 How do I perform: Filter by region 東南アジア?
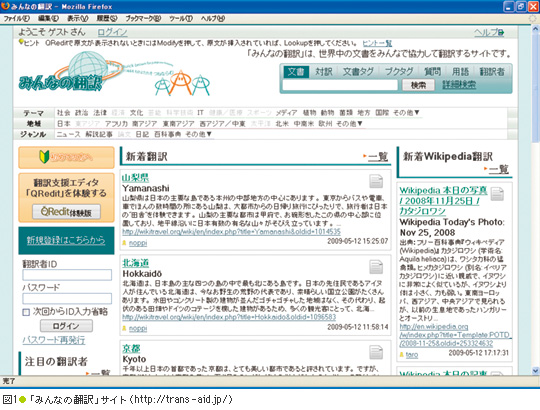[x=178, y=124]
